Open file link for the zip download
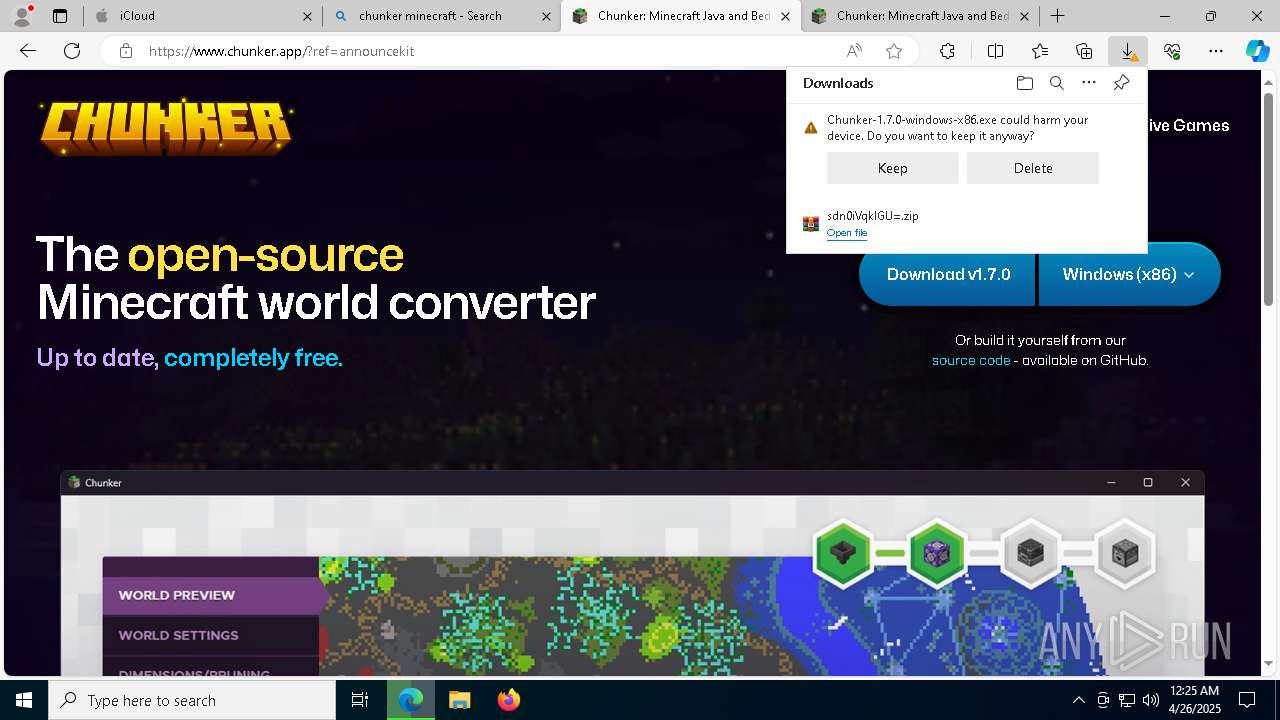 [847, 233]
